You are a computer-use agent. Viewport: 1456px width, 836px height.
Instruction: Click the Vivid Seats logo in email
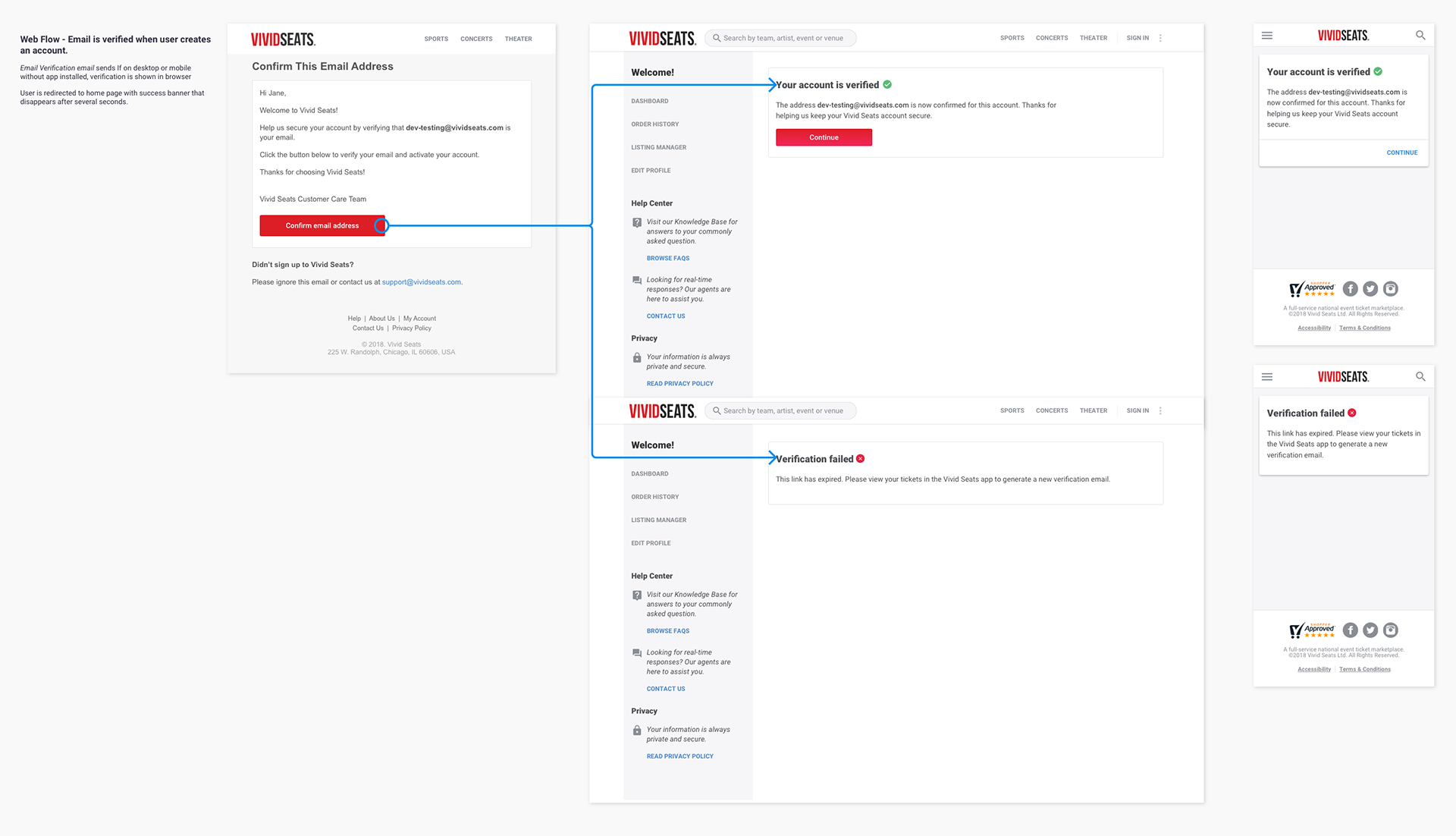283,39
